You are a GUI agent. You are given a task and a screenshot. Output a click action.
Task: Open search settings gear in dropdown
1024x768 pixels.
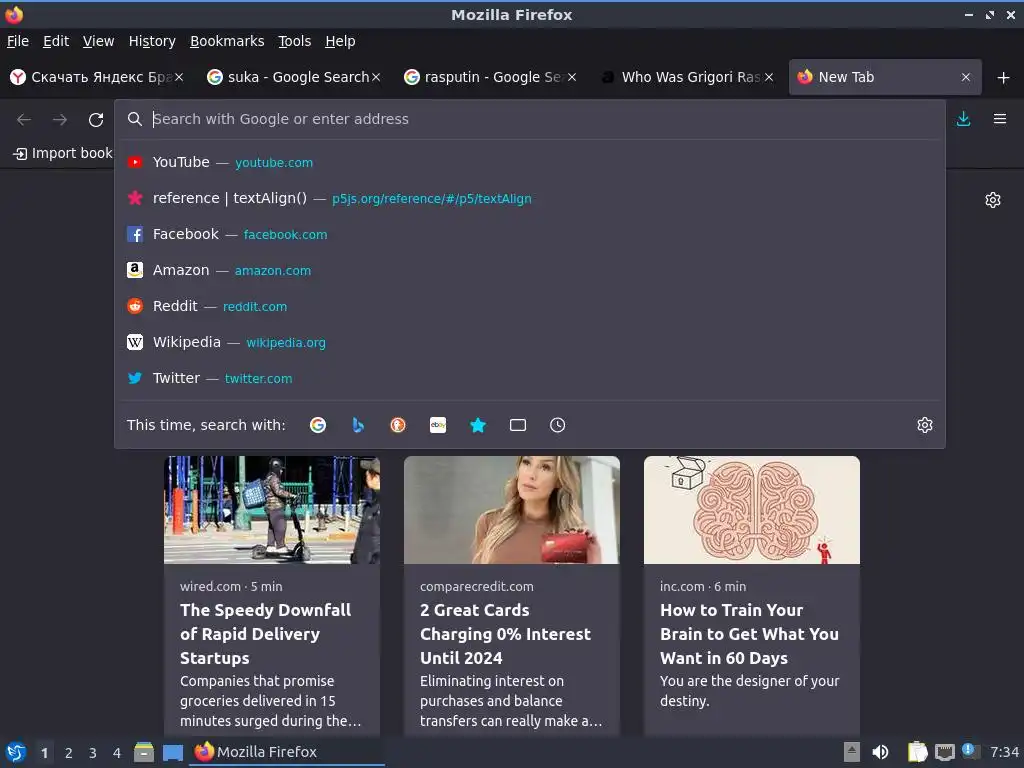[x=925, y=425]
